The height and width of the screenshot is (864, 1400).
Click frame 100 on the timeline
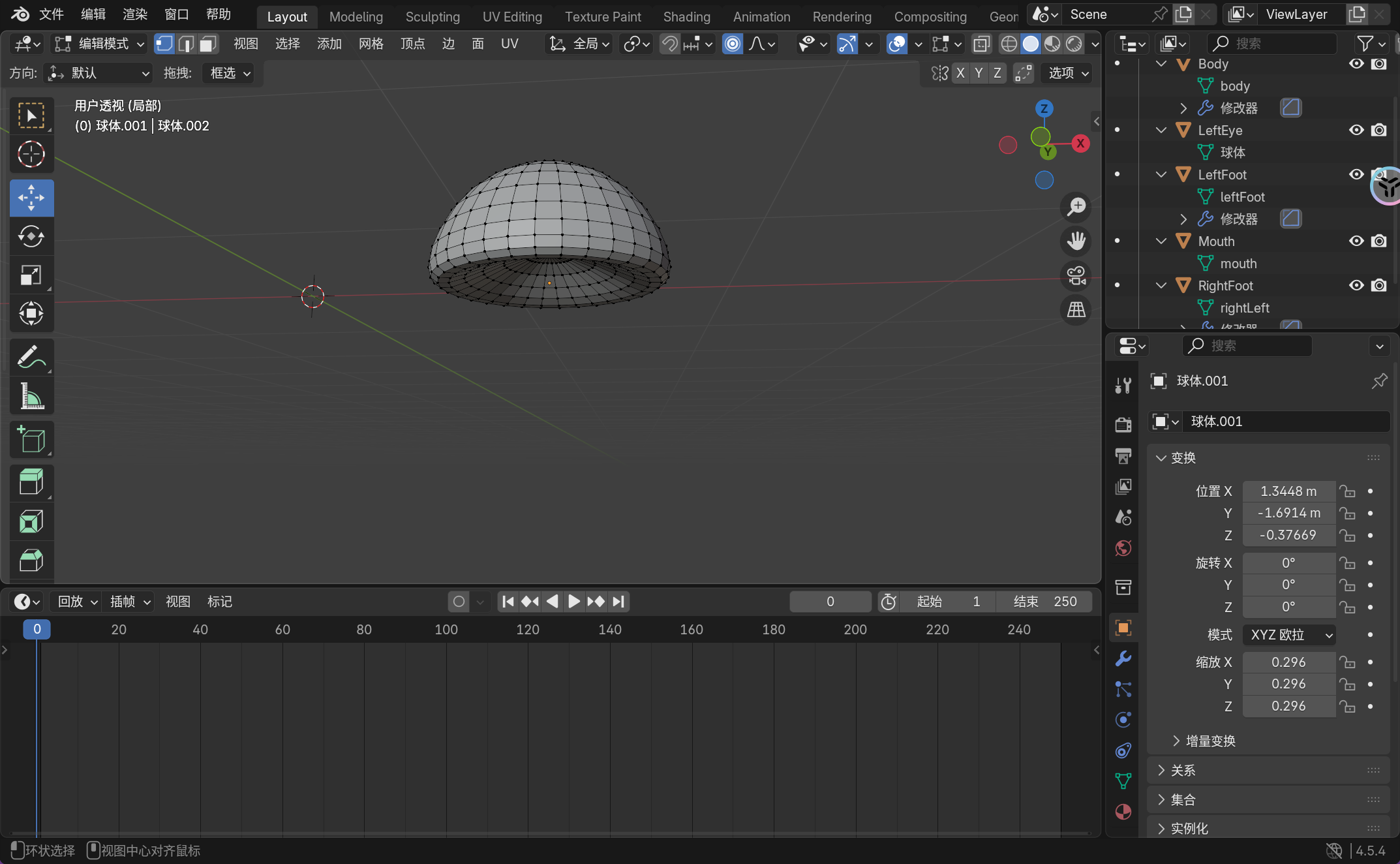pyautogui.click(x=446, y=629)
